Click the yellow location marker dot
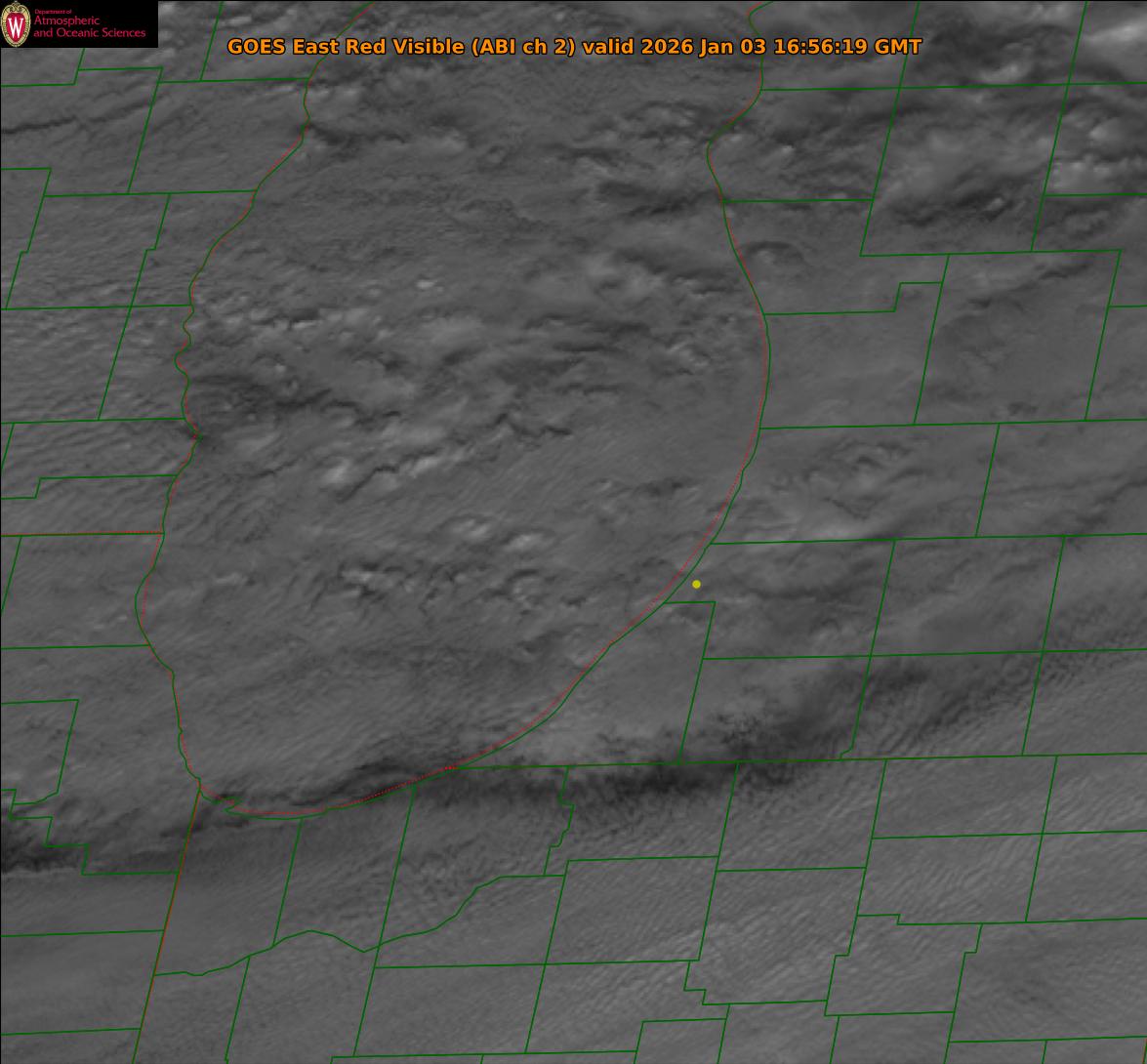1147x1064 pixels. pos(696,584)
